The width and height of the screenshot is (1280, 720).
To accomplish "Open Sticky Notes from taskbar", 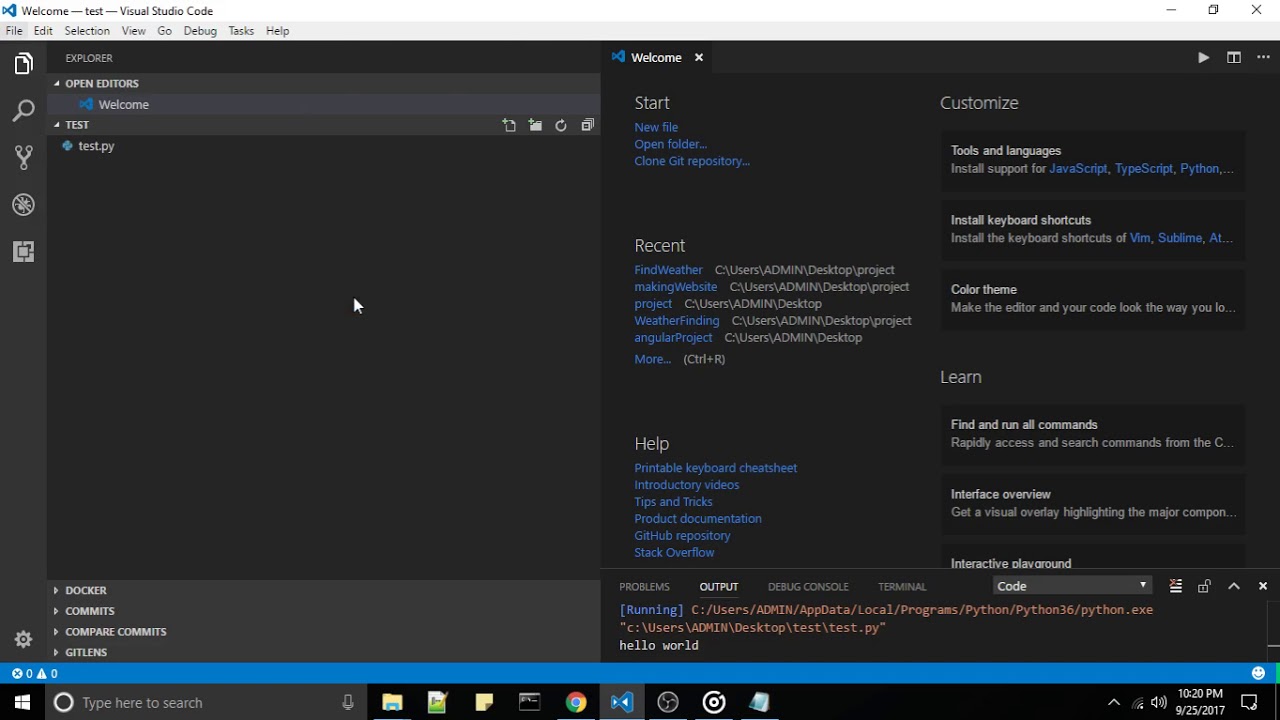I will (x=483, y=702).
